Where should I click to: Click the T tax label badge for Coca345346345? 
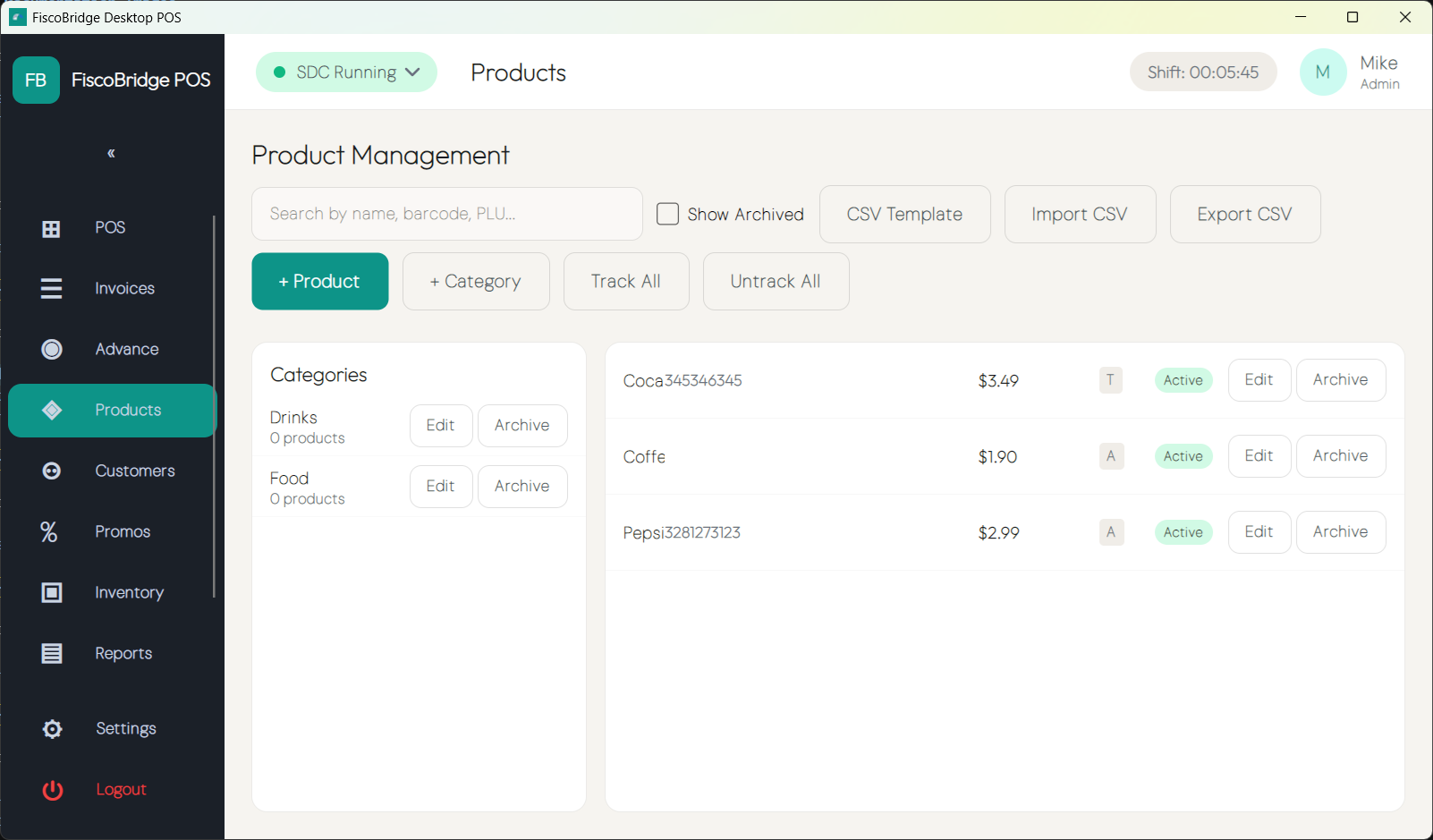pos(1110,380)
